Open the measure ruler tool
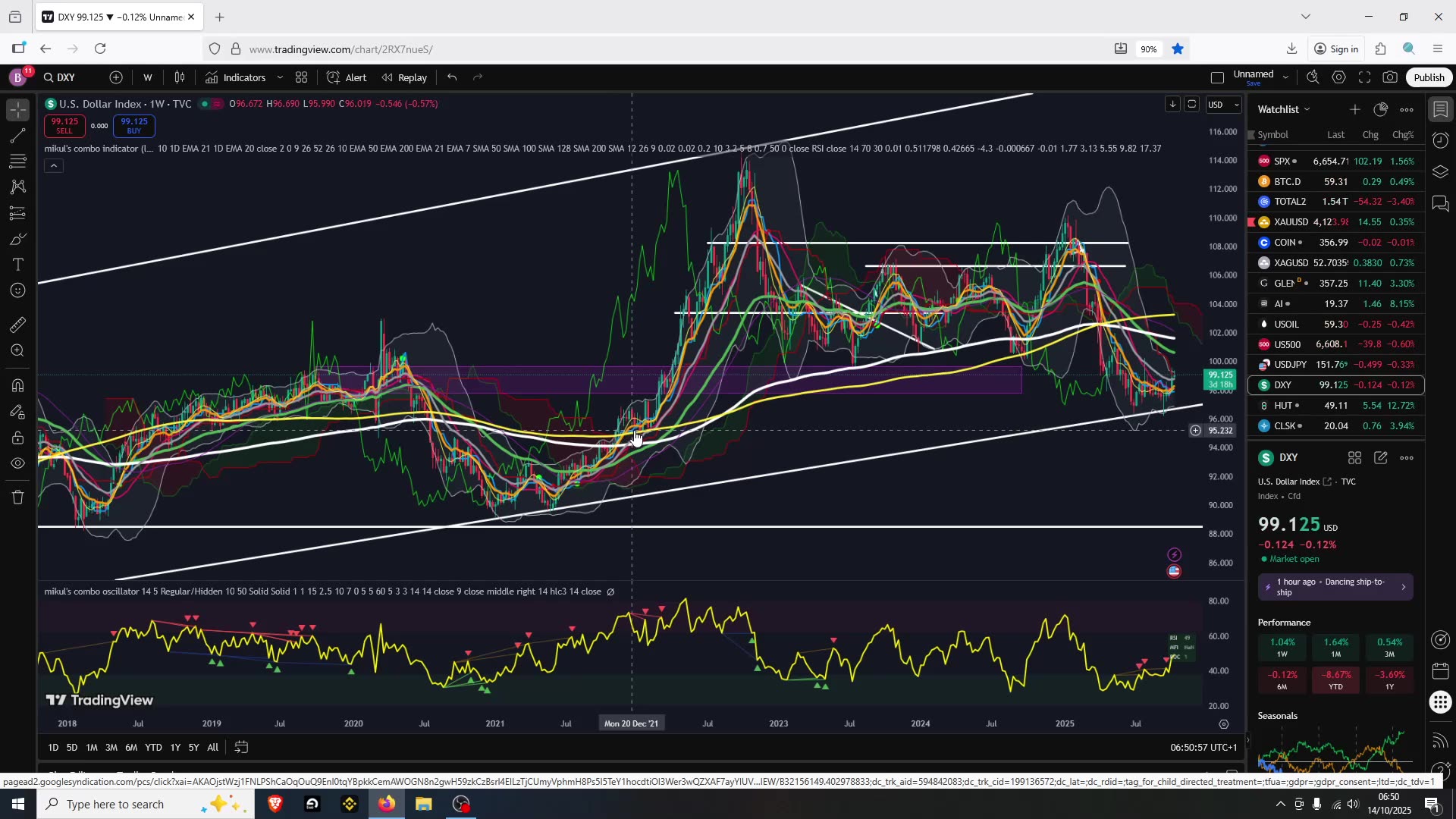Image resolution: width=1456 pixels, height=819 pixels. [18, 325]
